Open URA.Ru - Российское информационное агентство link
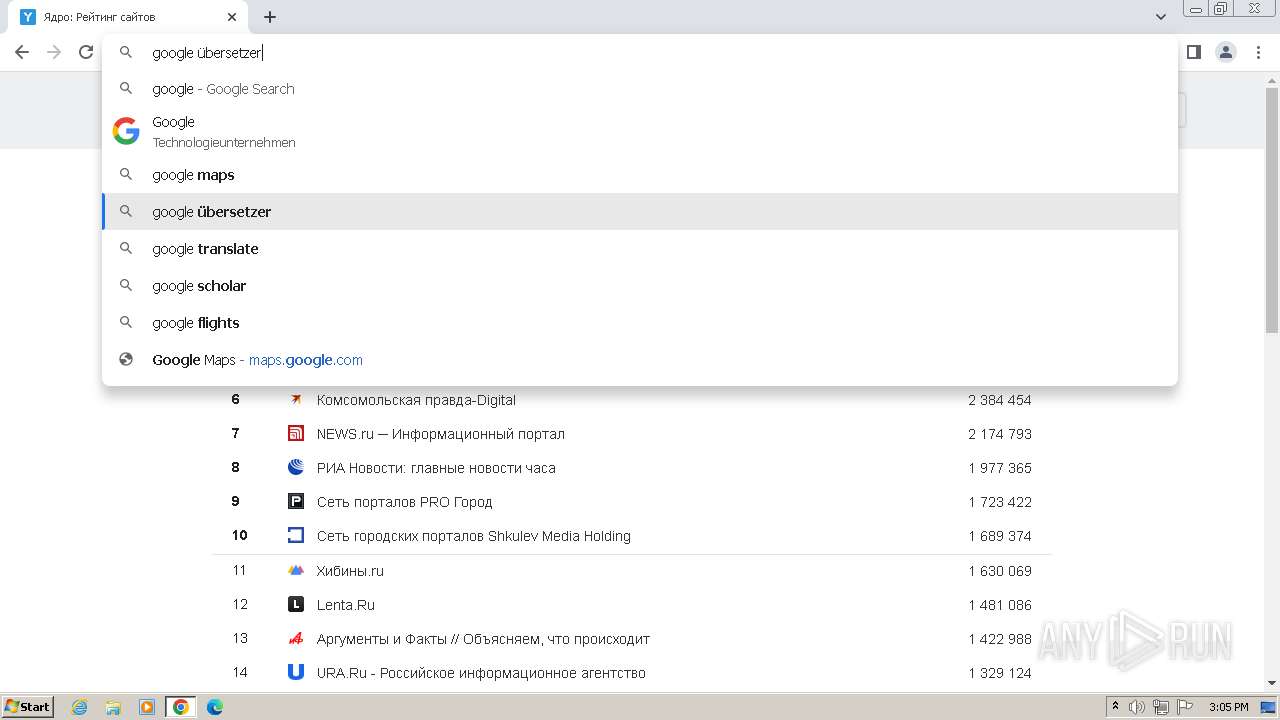This screenshot has height=720, width=1280. (481, 673)
